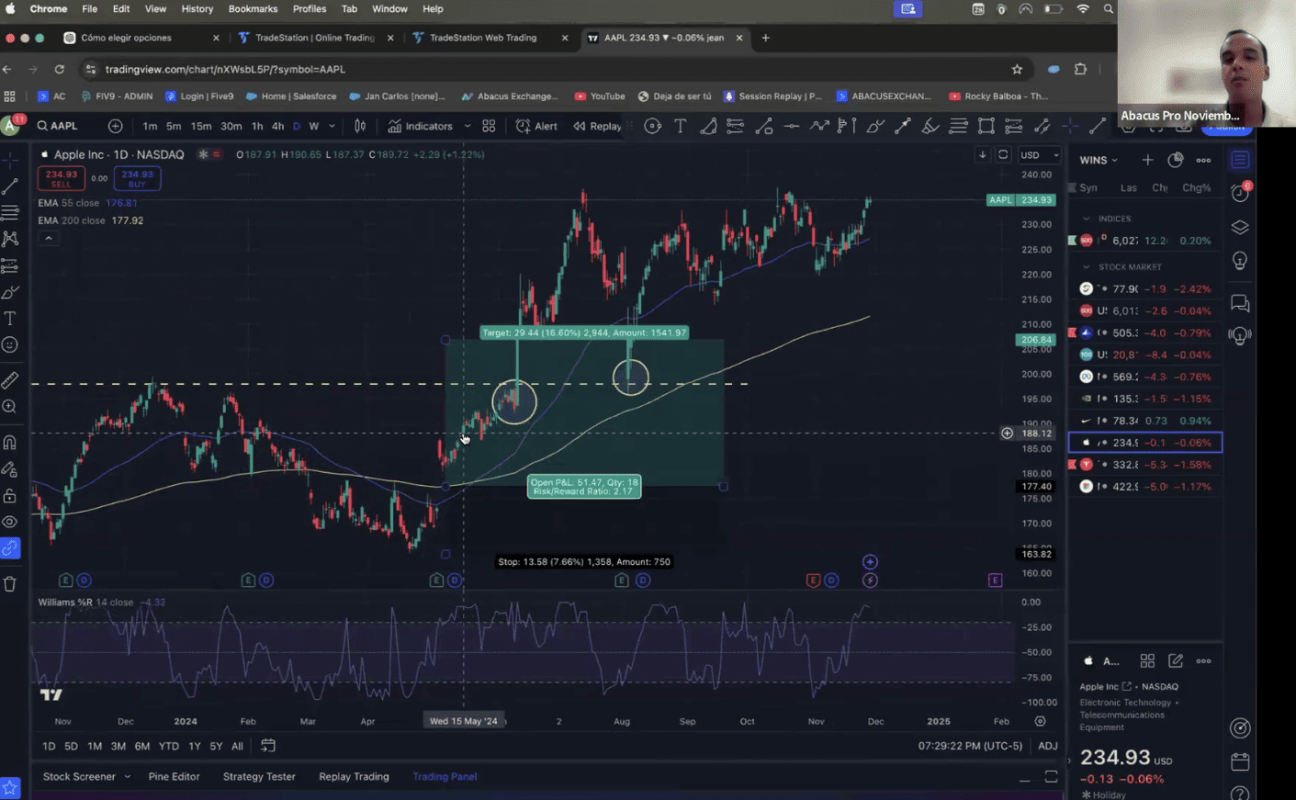Open the Strategy Tester tab
Screen dimensions: 1296x800
tap(259, 777)
